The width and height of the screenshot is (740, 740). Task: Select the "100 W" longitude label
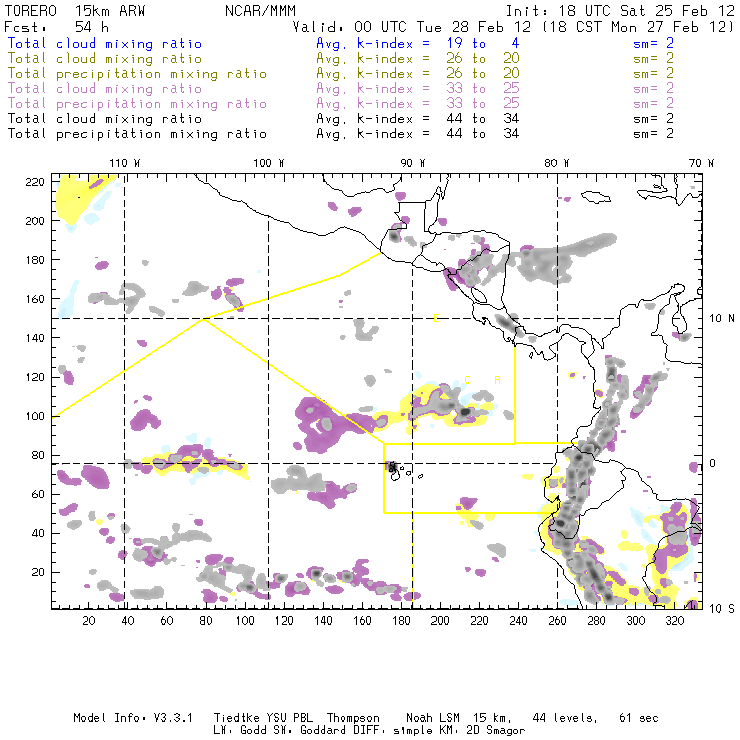click(x=269, y=163)
